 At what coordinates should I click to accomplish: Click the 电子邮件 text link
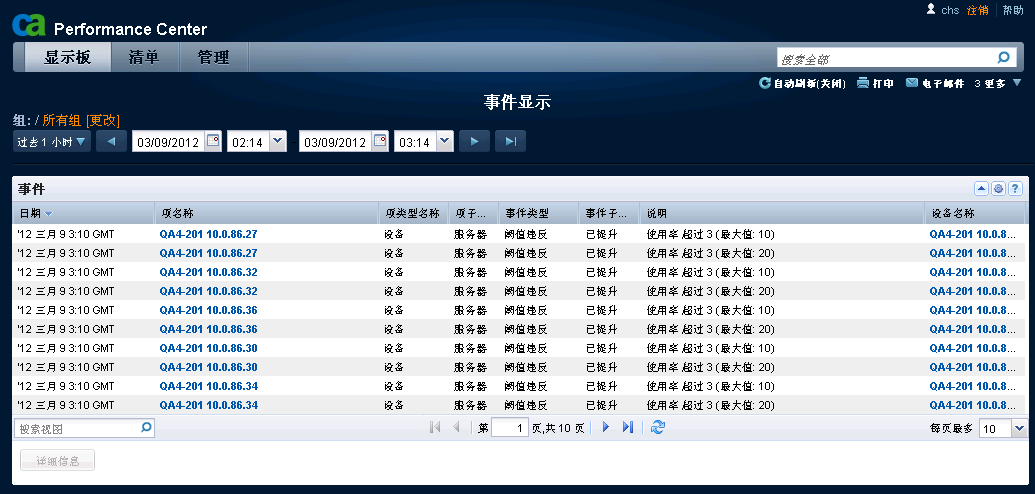tap(943, 84)
